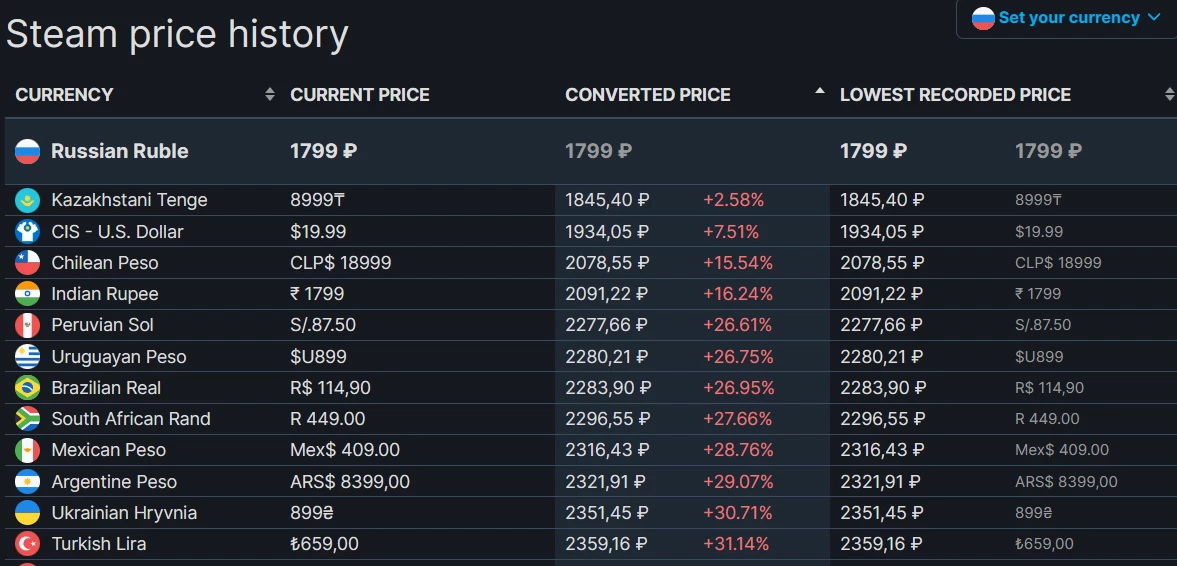Select the Brazilian Real currency name
This screenshot has height=566, width=1177.
[106, 388]
